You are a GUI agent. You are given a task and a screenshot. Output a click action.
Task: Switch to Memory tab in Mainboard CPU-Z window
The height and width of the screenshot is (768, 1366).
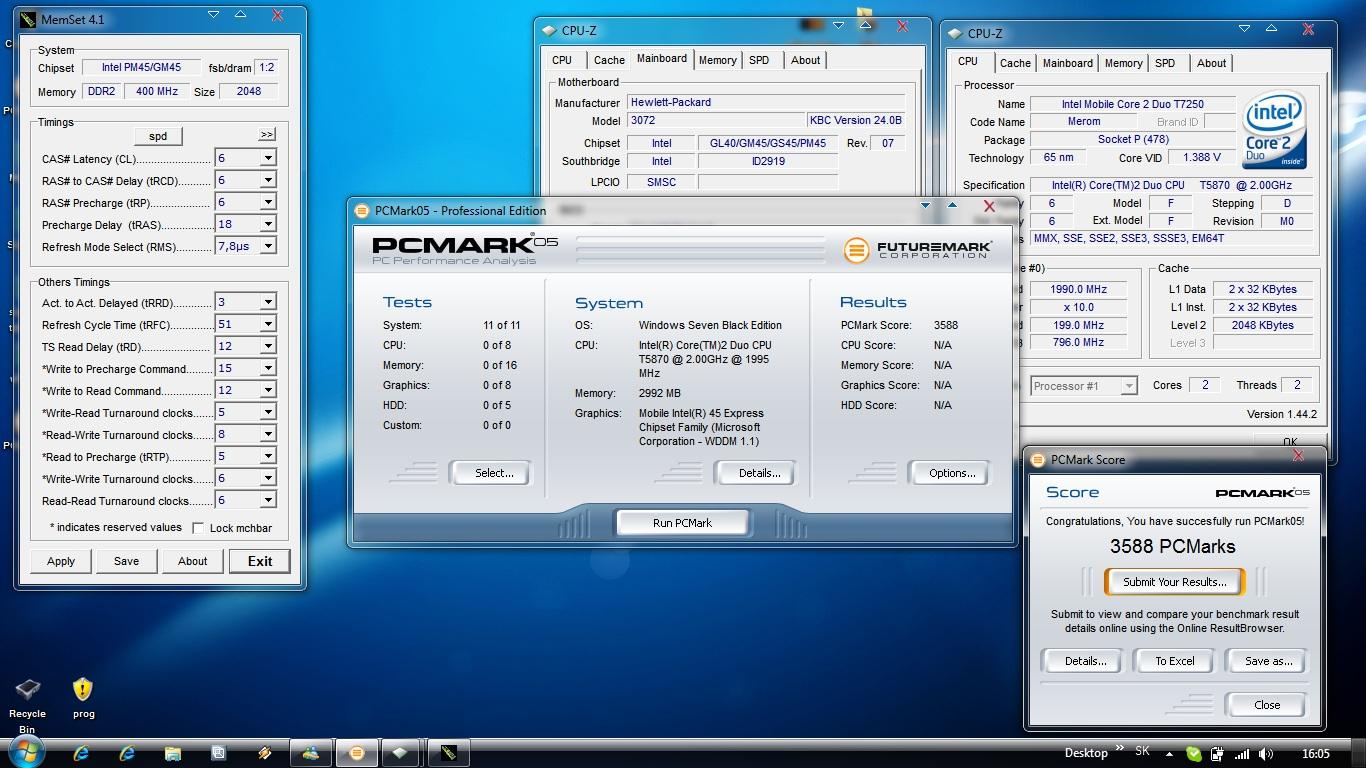tap(717, 60)
